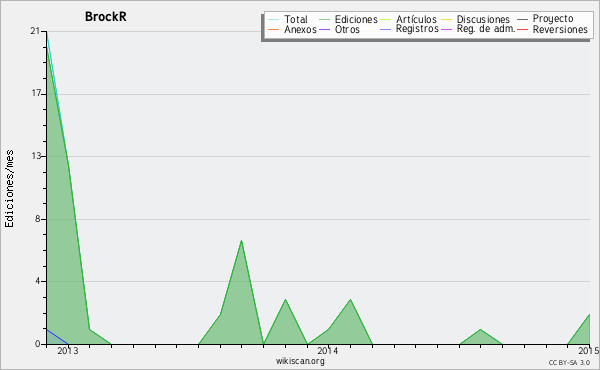Click the chart title BrockR
The width and height of the screenshot is (600, 370).
tap(106, 17)
